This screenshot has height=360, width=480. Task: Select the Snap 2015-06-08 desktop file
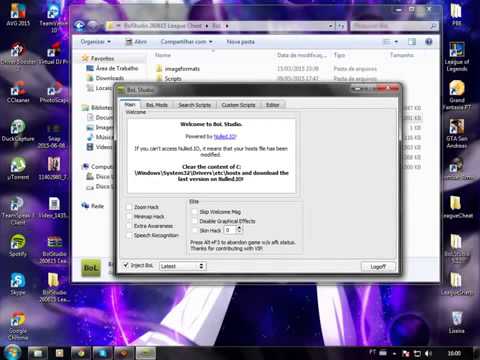click(x=53, y=137)
